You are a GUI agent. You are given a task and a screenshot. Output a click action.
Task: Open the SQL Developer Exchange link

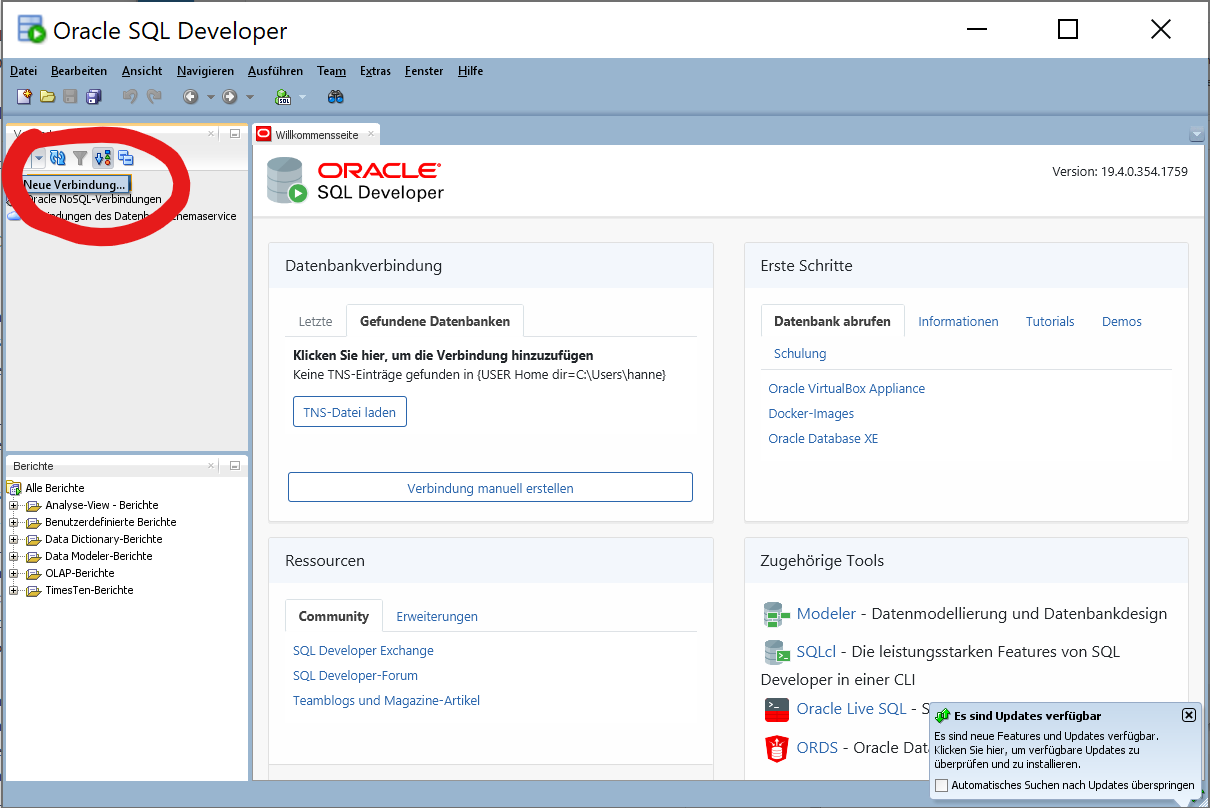(x=363, y=650)
